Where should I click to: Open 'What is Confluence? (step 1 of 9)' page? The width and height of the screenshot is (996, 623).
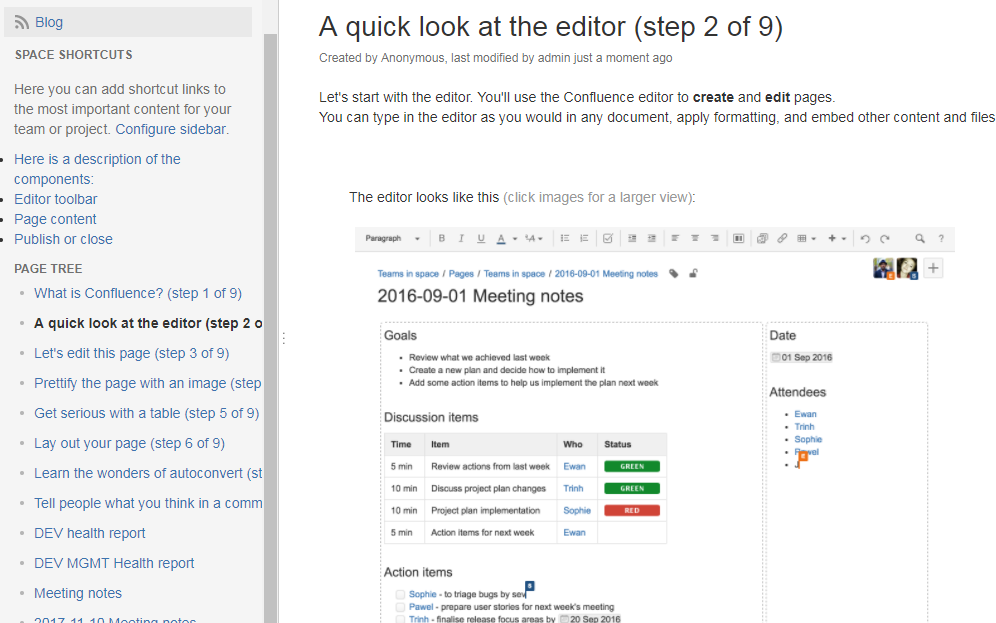tap(138, 293)
